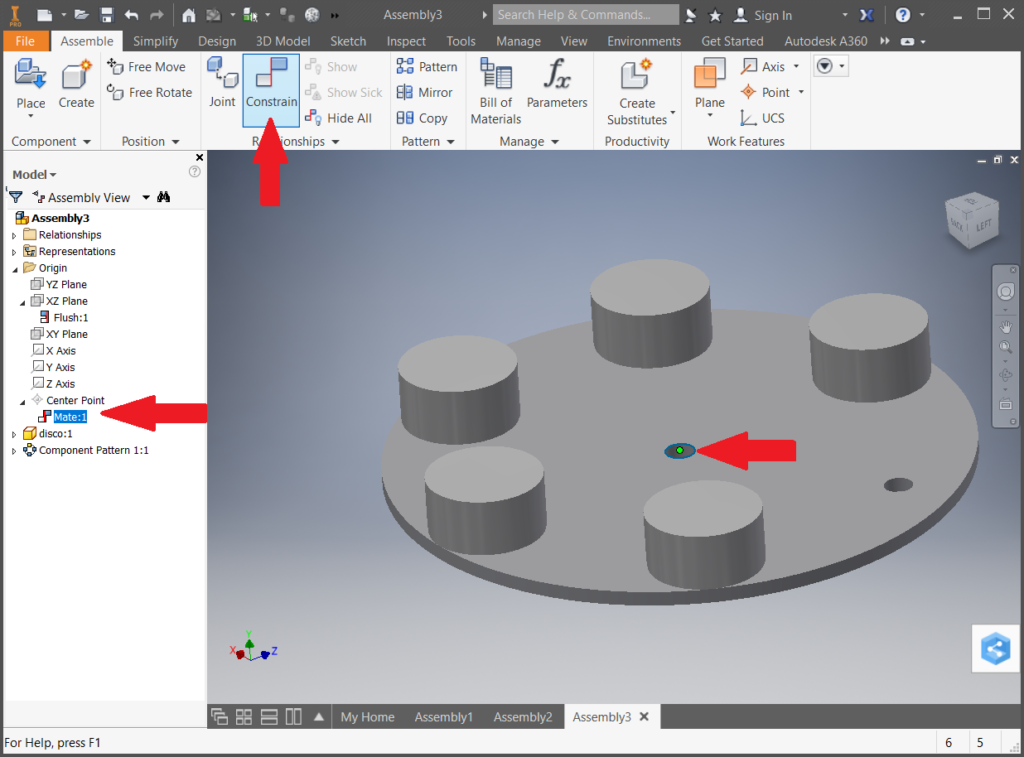Screen dimensions: 1024x757
Task: Click the Place component icon
Action: point(30,83)
